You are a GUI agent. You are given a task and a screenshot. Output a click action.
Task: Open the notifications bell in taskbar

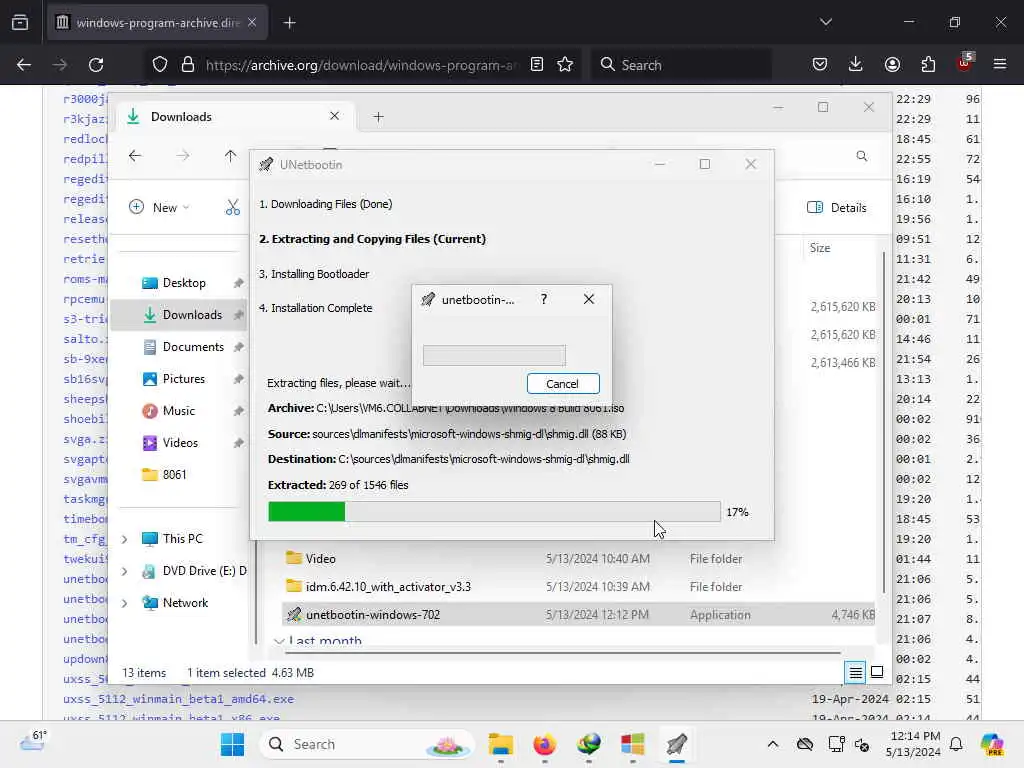tap(956, 744)
